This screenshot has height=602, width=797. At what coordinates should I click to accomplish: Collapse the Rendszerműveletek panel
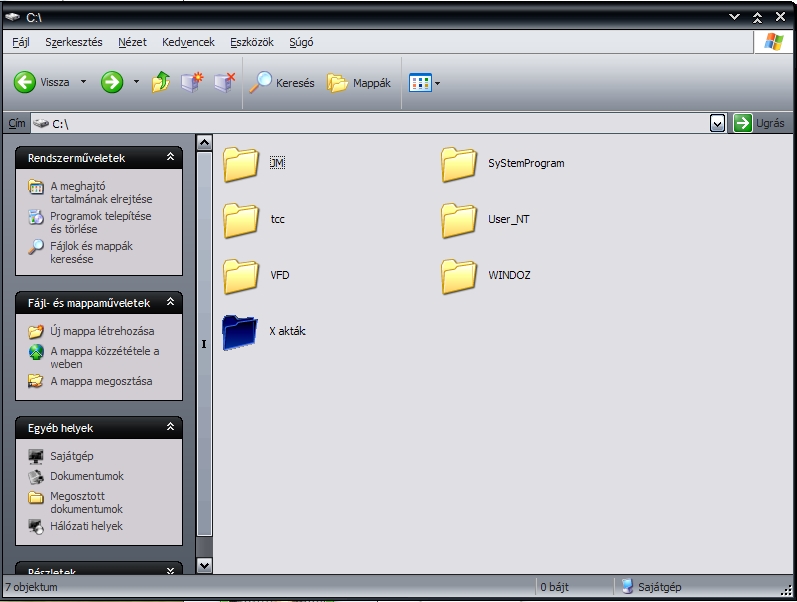click(170, 157)
